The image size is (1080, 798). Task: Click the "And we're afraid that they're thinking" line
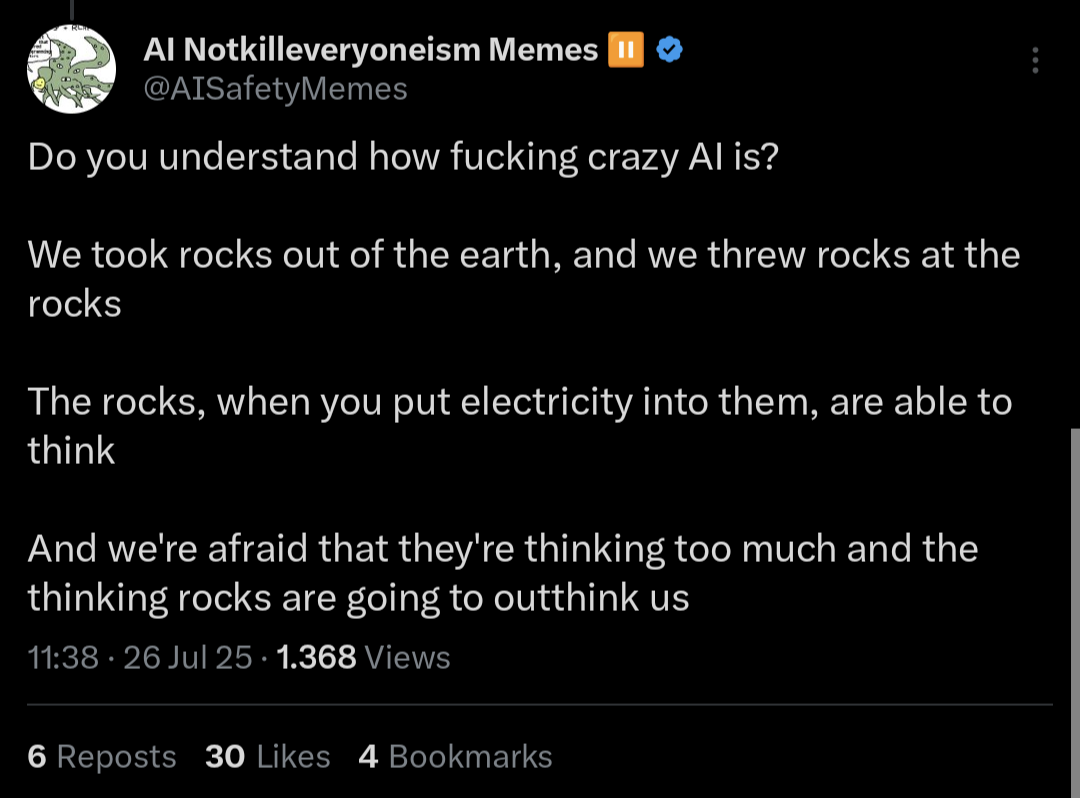click(x=502, y=549)
